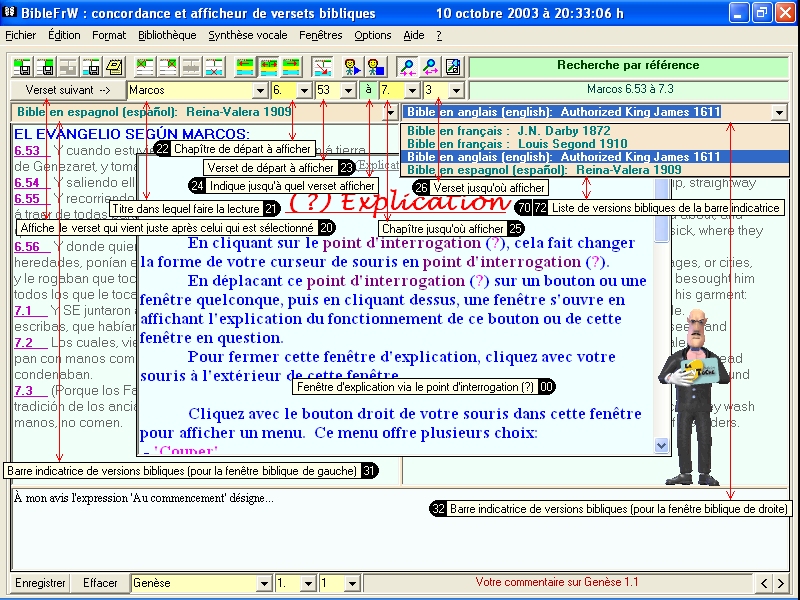
Task: Open the 'Synthèse vocale' menu
Action: (248, 35)
